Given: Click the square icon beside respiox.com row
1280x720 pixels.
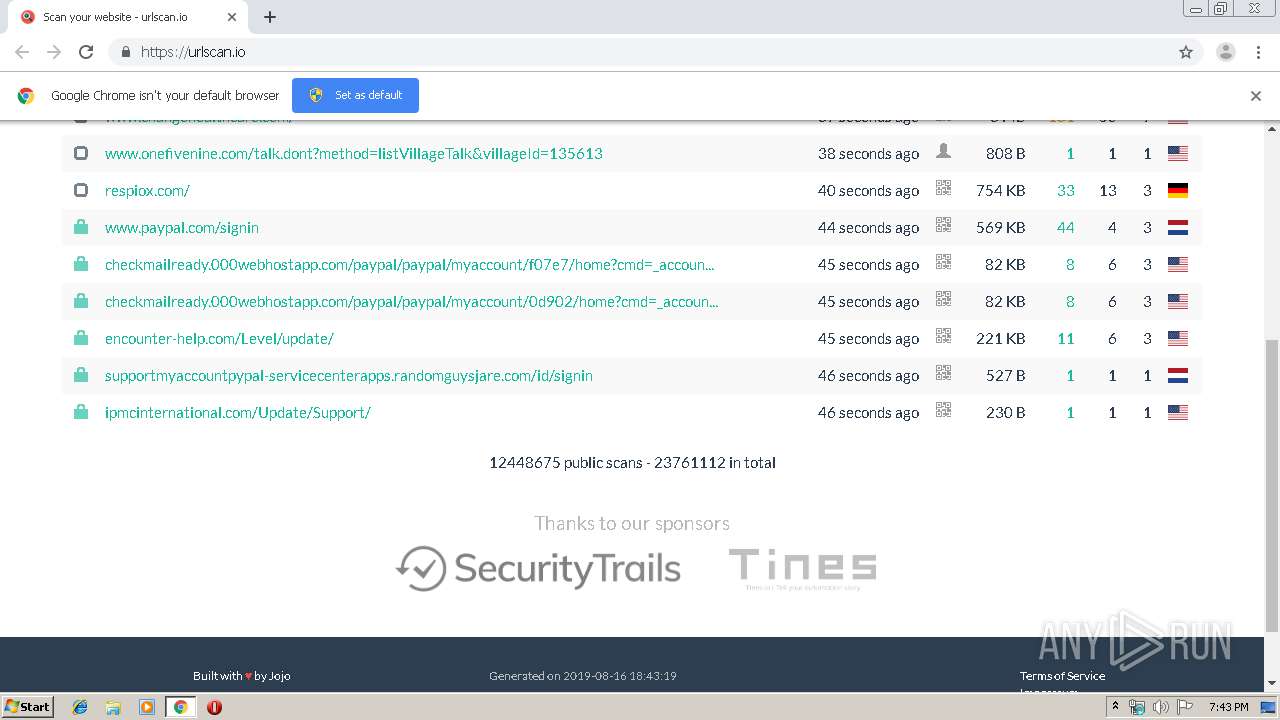Looking at the screenshot, I should coord(81,191).
